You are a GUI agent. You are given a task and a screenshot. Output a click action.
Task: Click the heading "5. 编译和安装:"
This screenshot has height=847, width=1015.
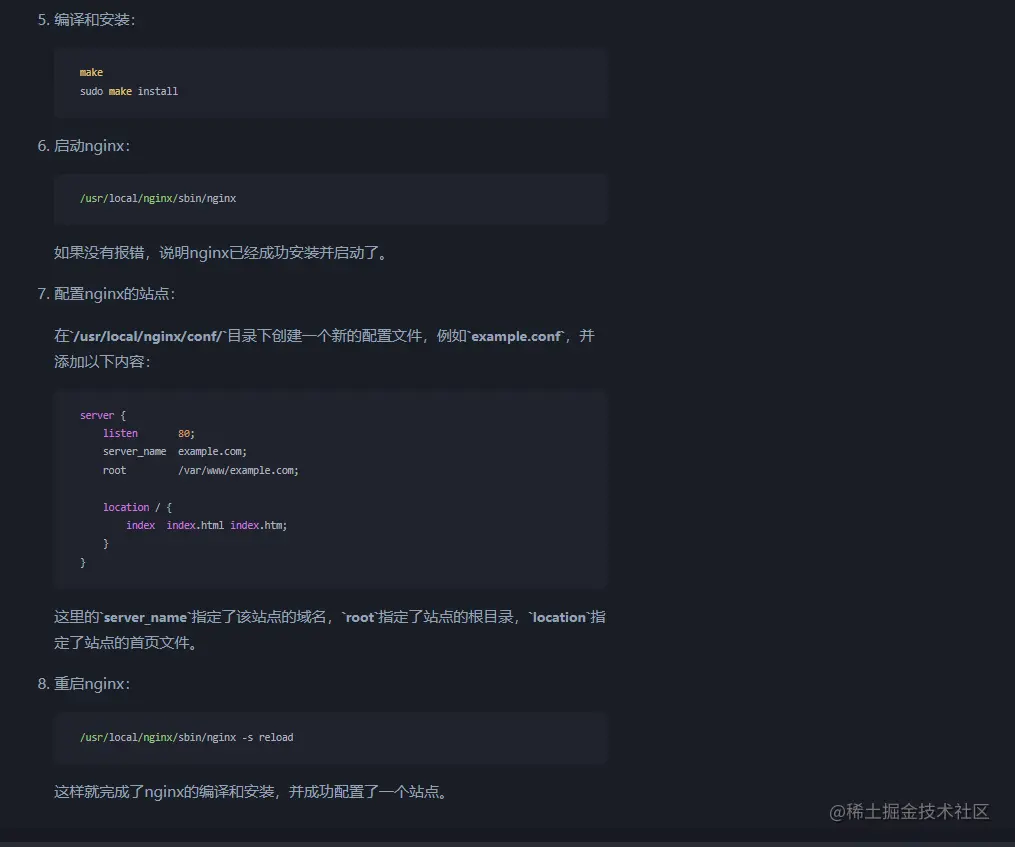tap(86, 20)
